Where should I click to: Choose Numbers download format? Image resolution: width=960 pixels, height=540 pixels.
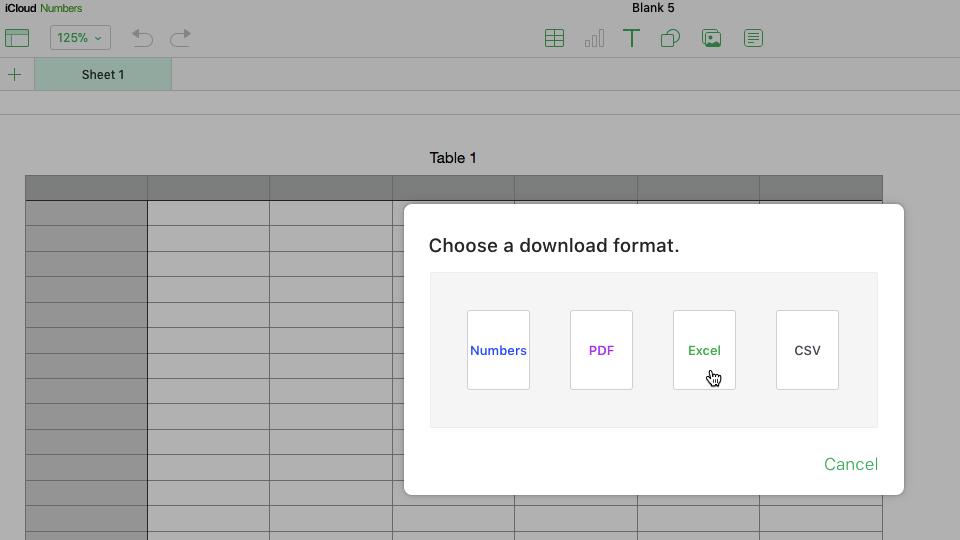pyautogui.click(x=498, y=350)
